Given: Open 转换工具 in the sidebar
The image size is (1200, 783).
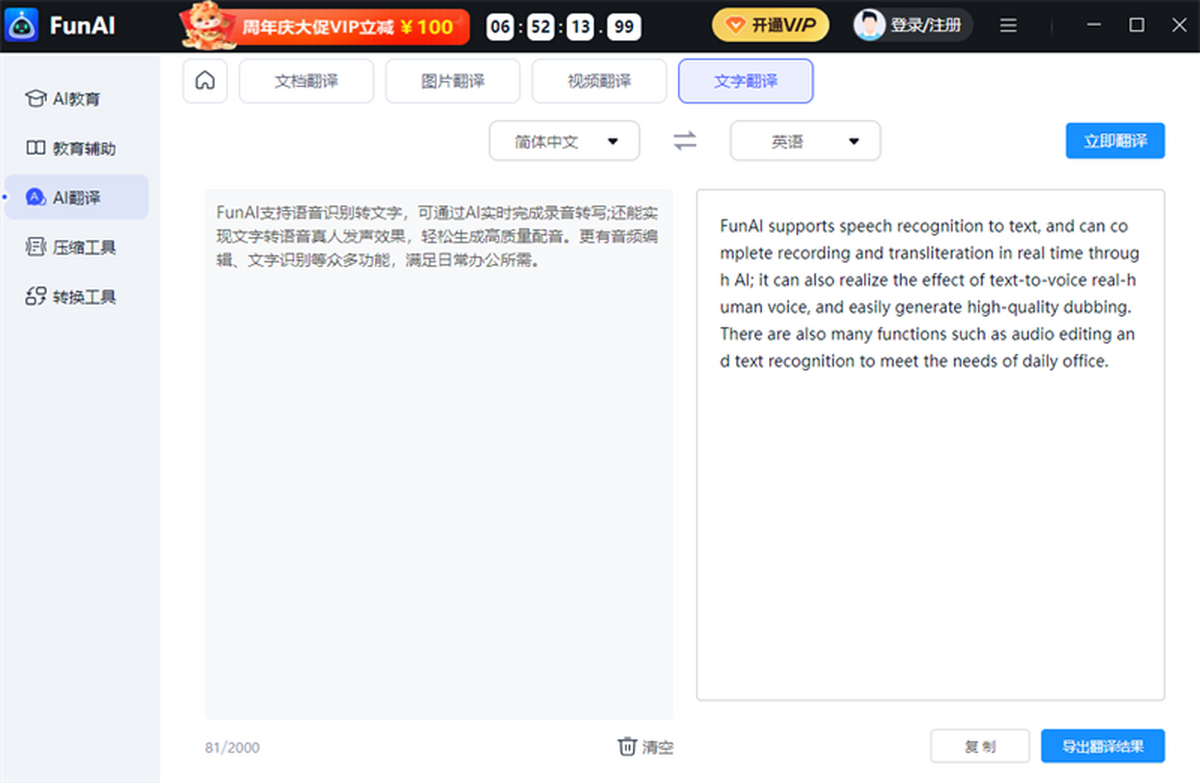Looking at the screenshot, I should (77, 296).
